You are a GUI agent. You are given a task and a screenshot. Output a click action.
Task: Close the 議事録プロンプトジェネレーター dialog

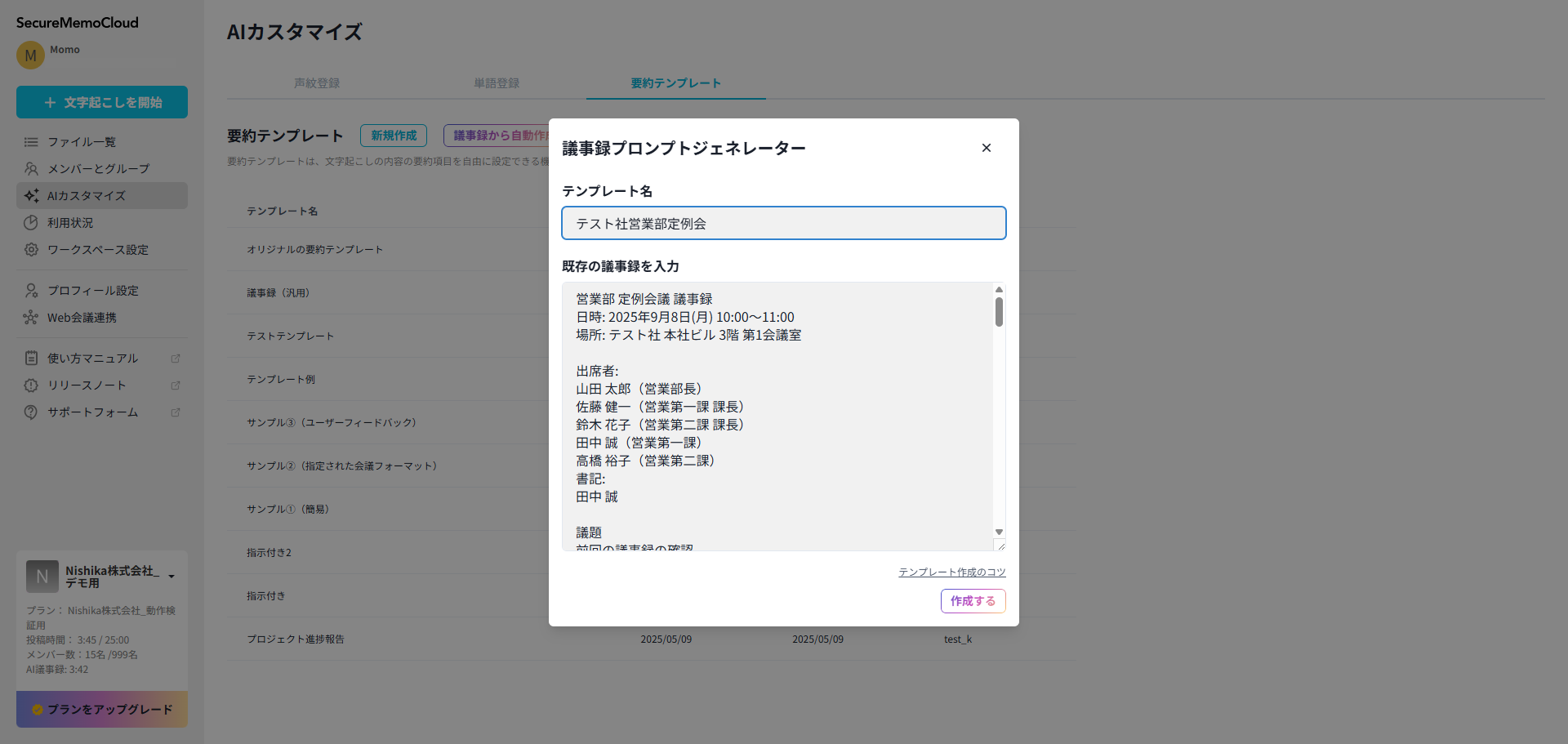click(986, 148)
